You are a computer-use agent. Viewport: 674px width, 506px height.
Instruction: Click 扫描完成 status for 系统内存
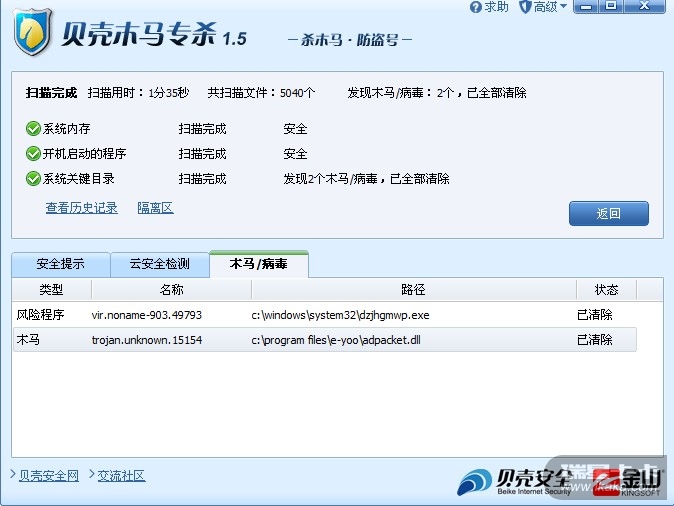point(202,129)
